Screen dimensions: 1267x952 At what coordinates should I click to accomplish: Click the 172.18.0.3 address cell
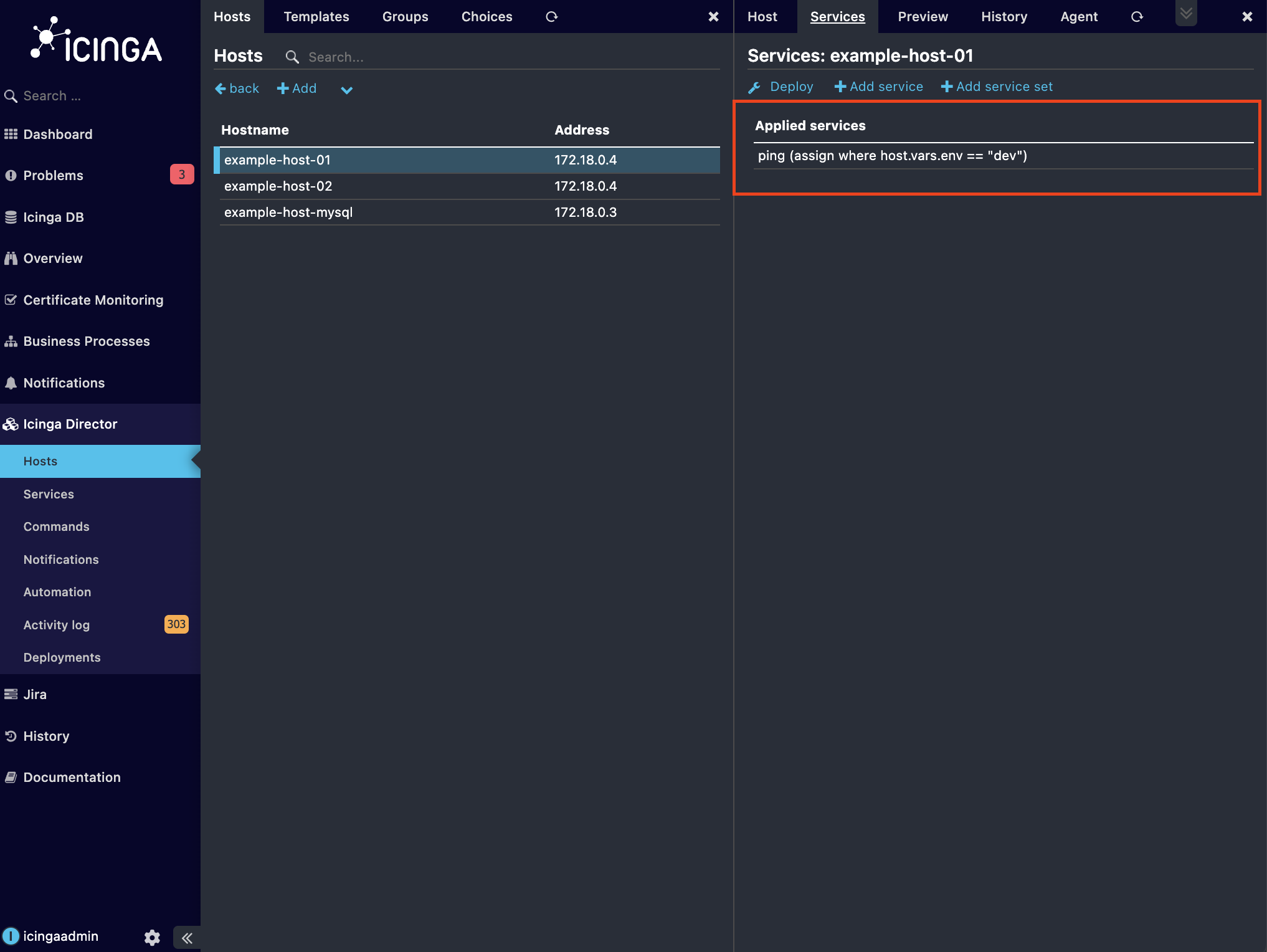coord(586,212)
